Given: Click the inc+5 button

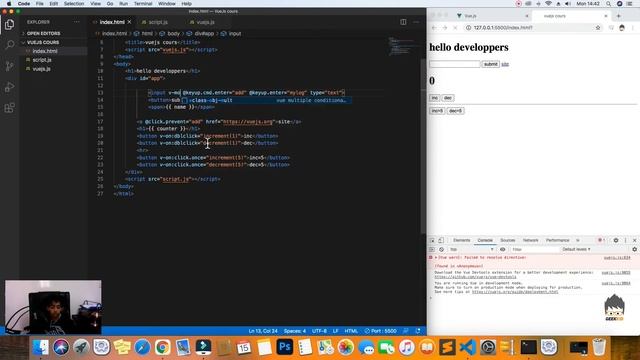Looking at the screenshot, I should point(437,111).
